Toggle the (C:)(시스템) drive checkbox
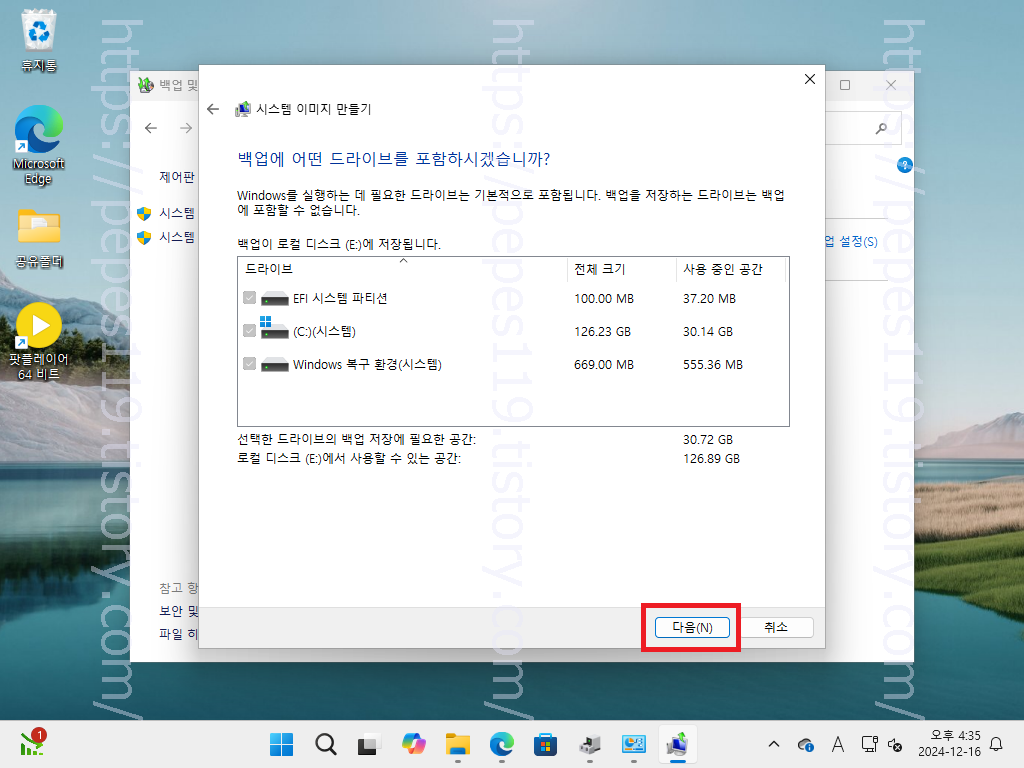Image resolution: width=1024 pixels, height=768 pixels. [x=249, y=331]
